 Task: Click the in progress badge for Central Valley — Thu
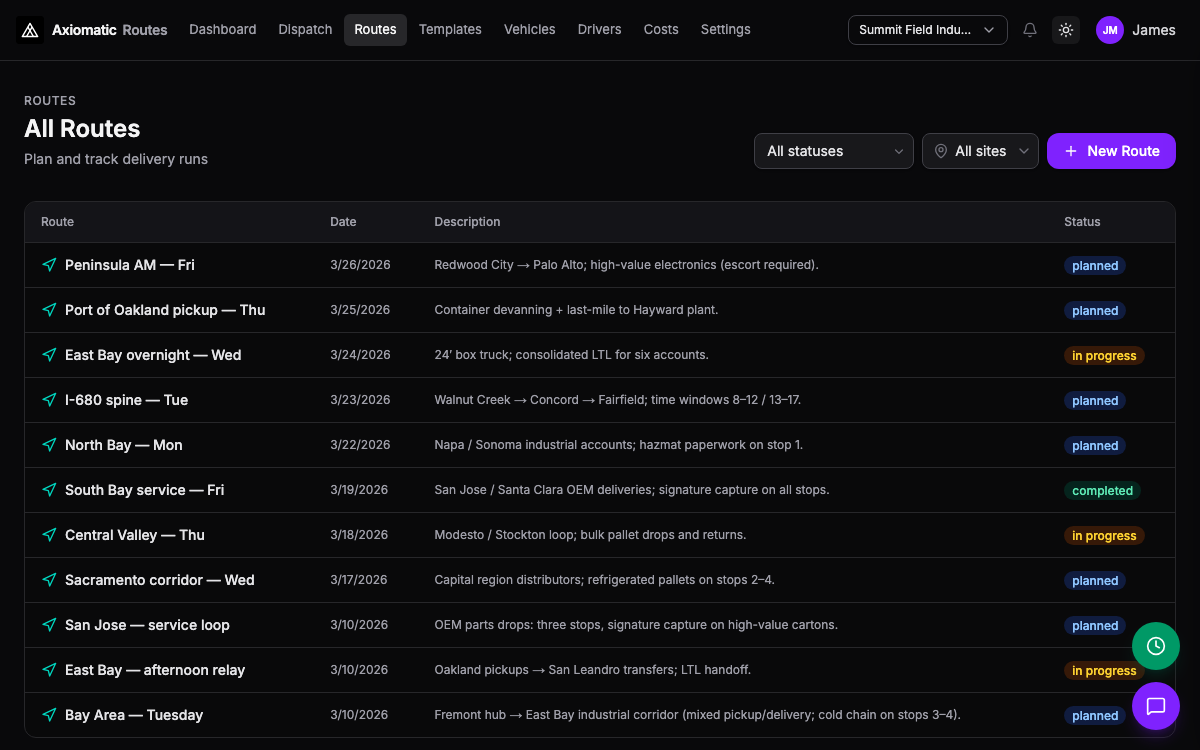click(1104, 536)
